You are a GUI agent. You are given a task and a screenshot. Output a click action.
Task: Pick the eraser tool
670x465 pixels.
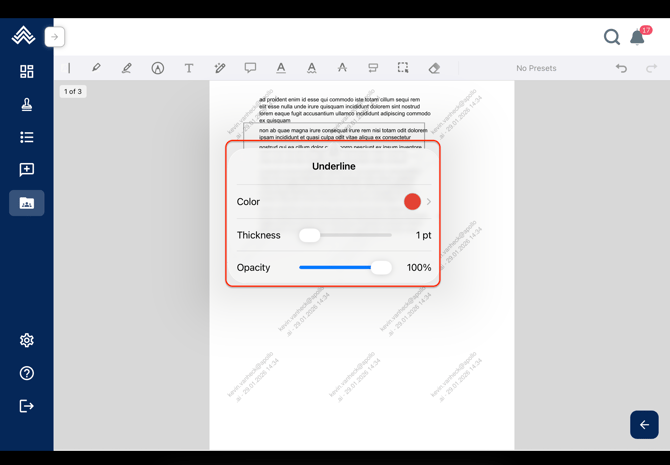point(434,68)
